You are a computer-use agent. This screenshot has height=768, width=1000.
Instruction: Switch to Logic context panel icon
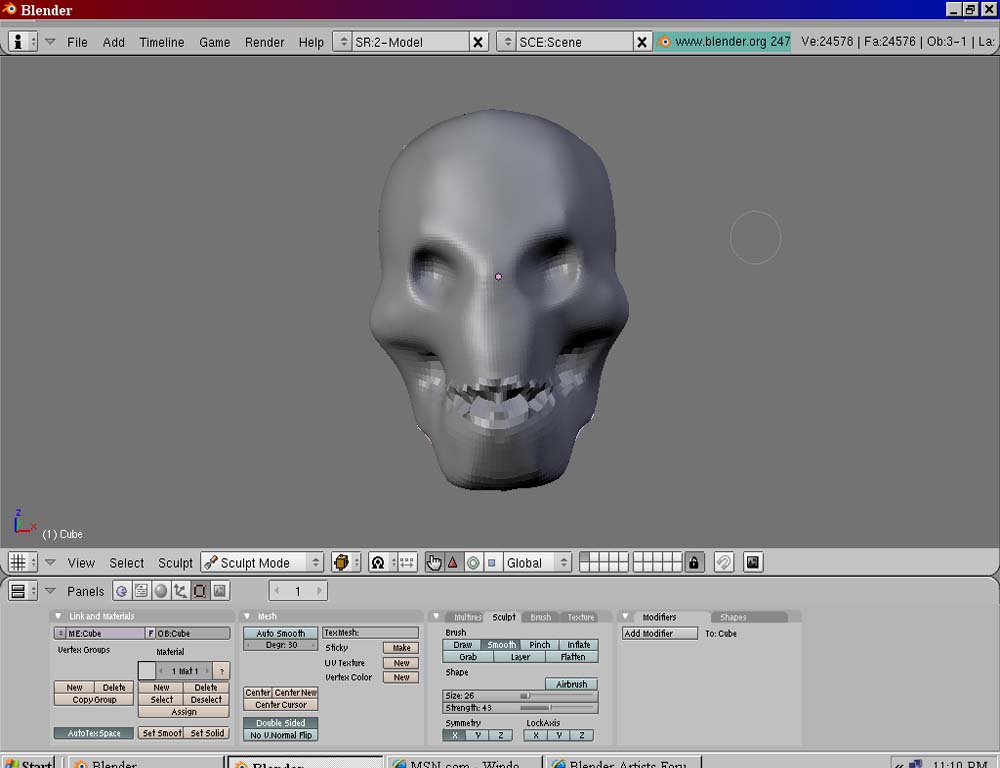[x=122, y=591]
